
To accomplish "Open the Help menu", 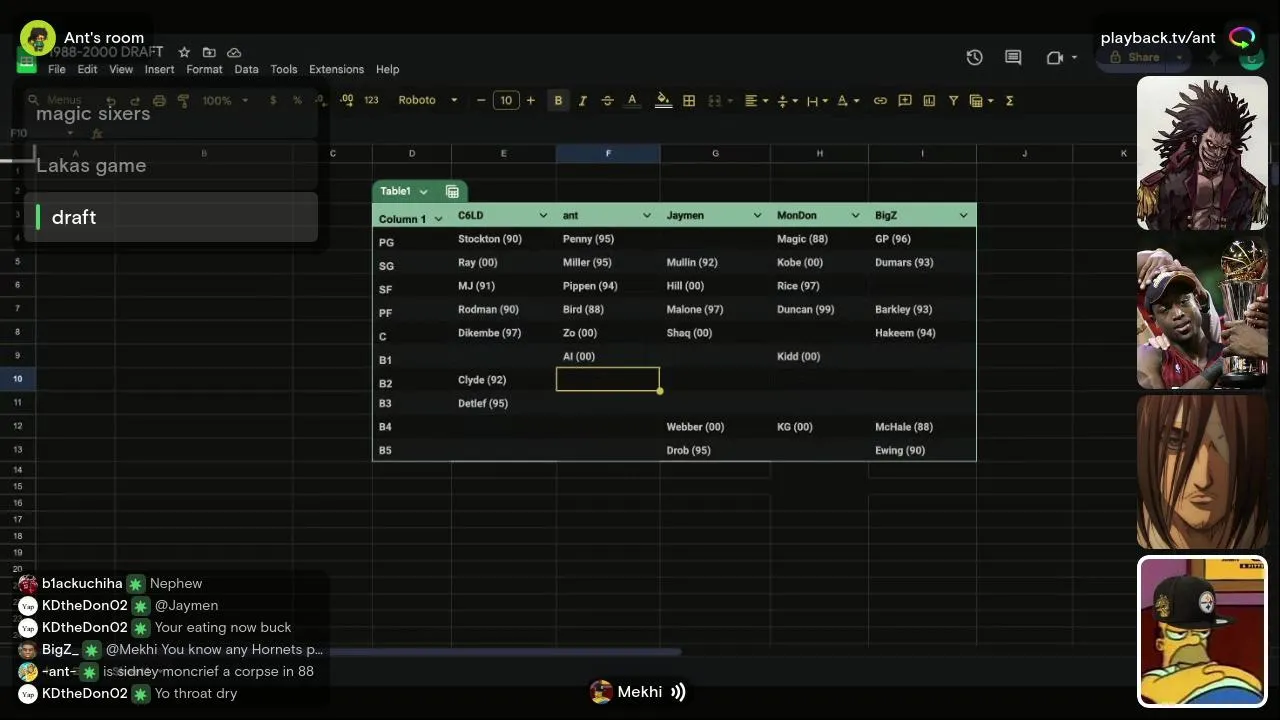I will pos(388,69).
